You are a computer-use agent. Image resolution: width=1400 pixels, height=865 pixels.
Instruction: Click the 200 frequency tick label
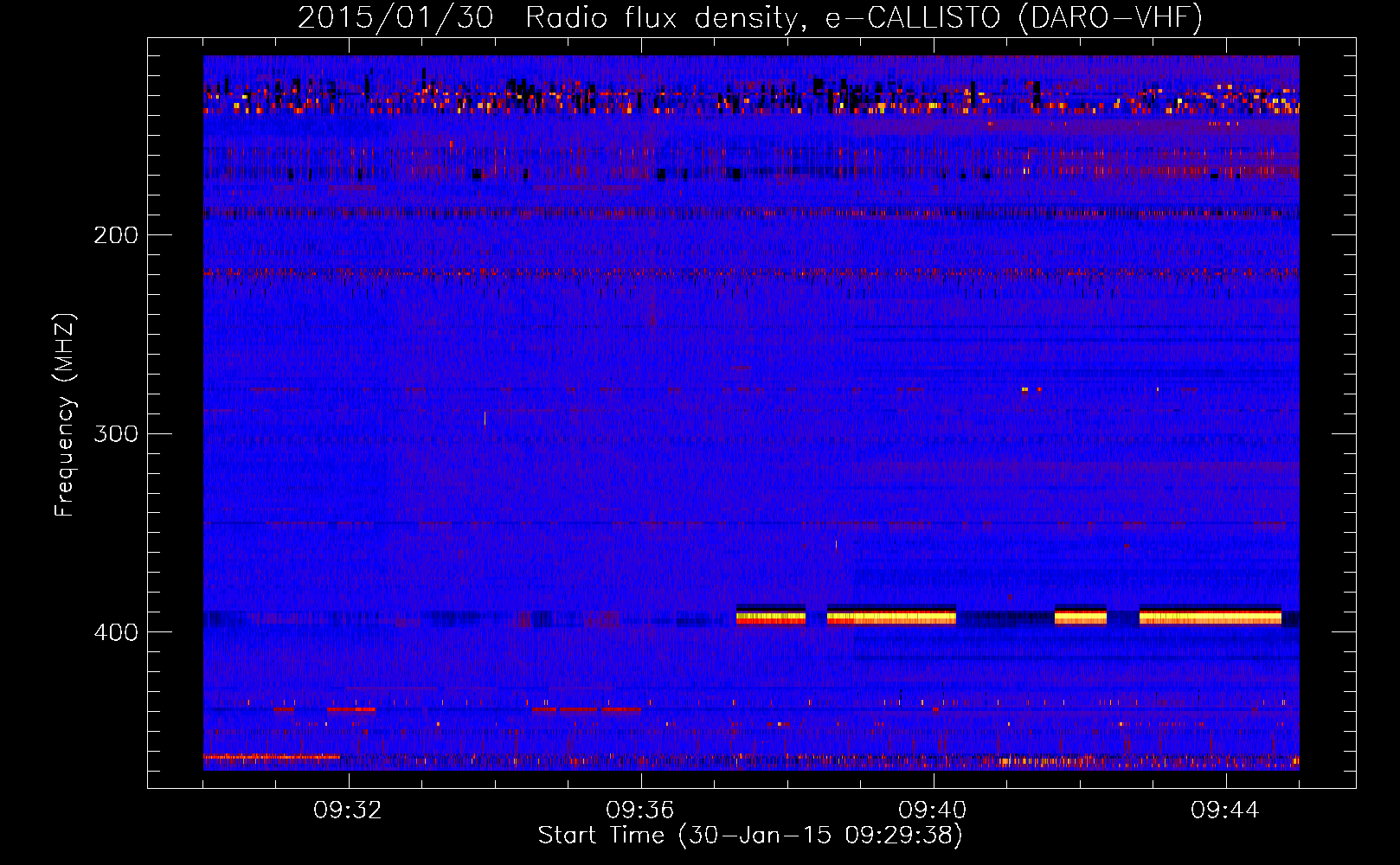(x=116, y=235)
